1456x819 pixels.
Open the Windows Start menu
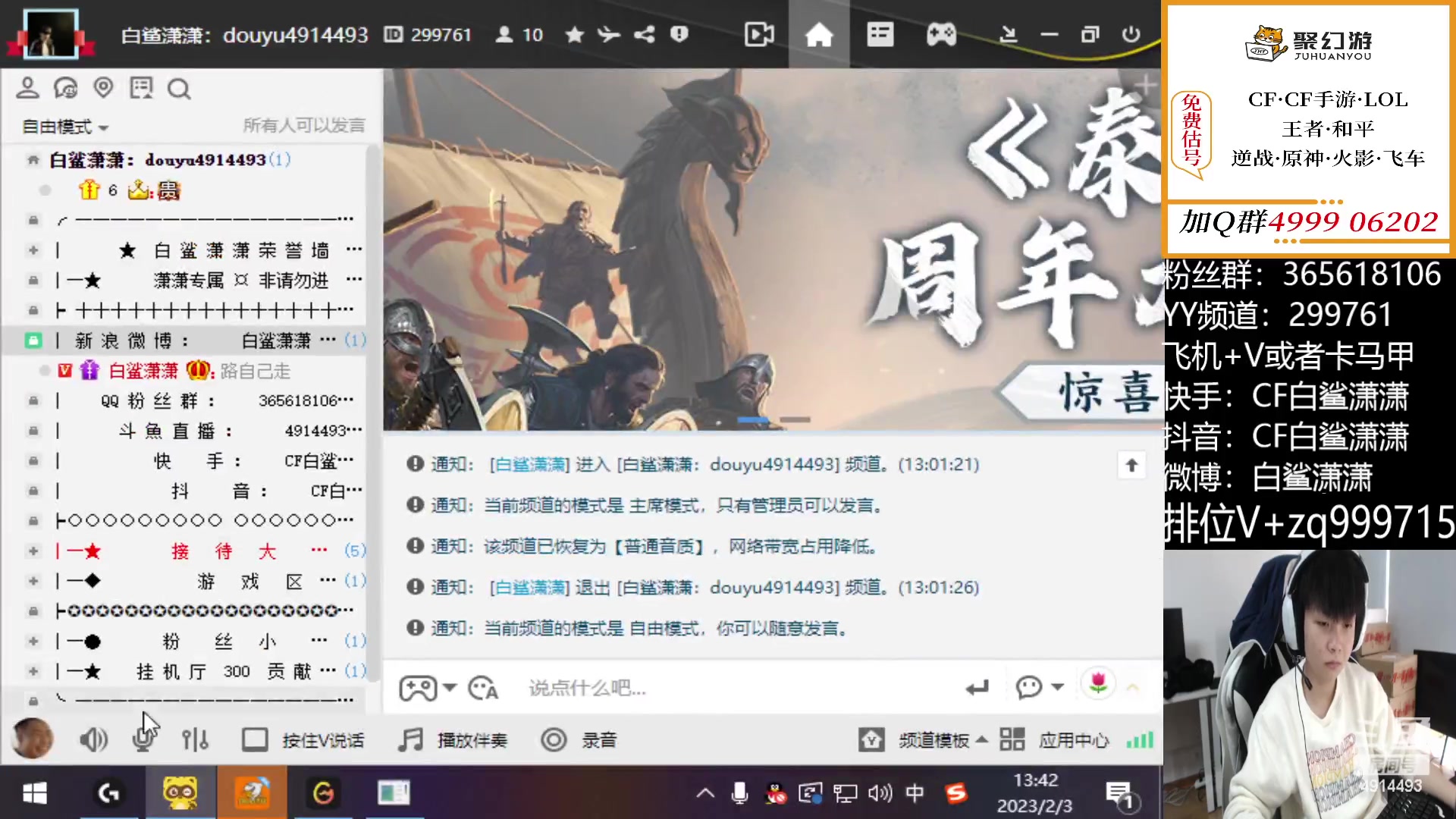[35, 793]
